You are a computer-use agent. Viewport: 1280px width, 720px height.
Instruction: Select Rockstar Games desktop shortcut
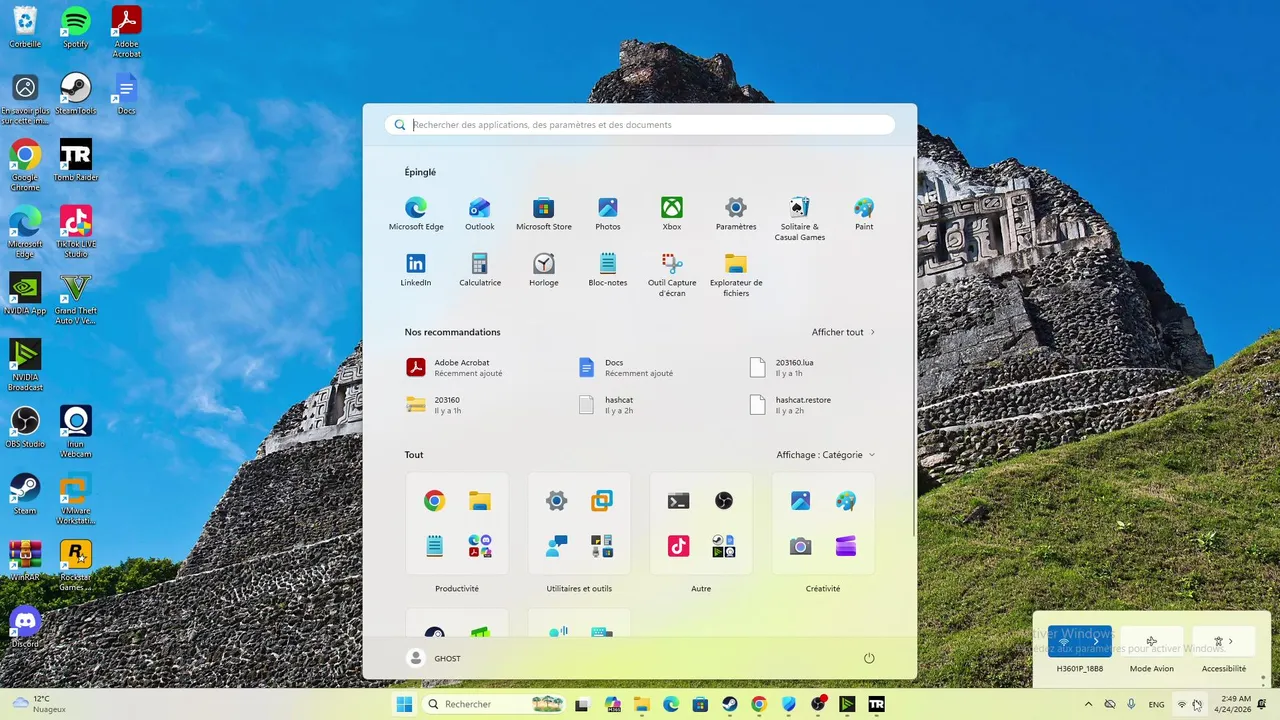76,565
